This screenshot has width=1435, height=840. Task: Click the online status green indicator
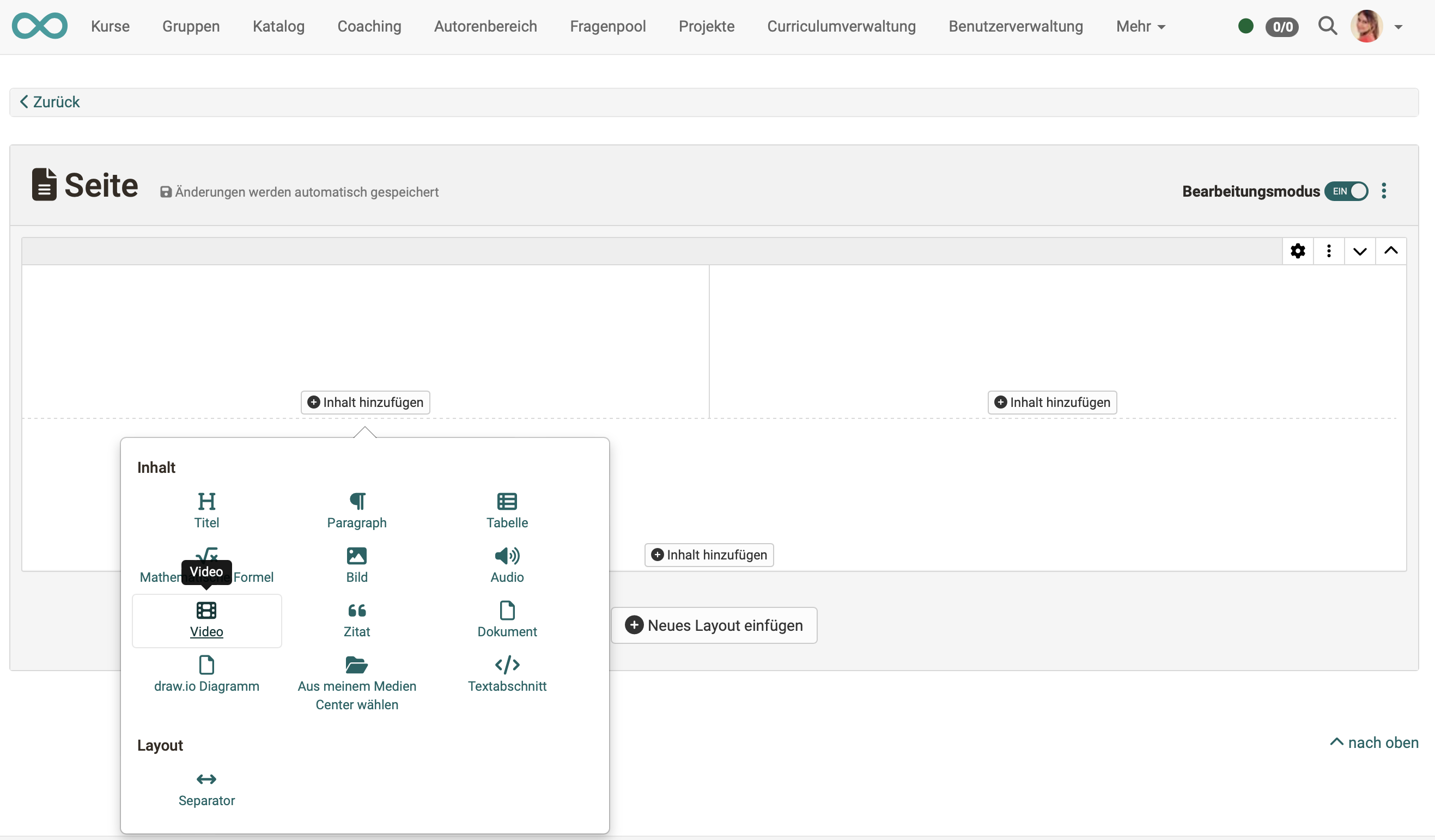point(1246,25)
